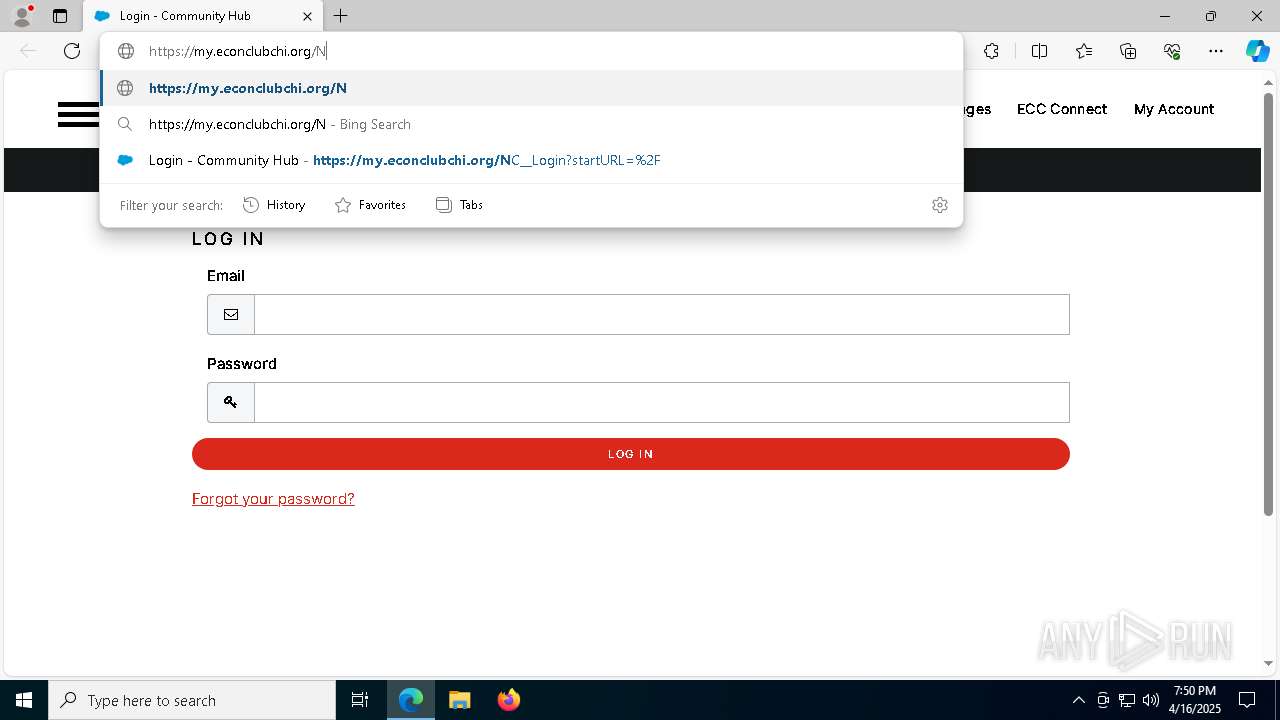
Task: Open Collections icon in toolbar
Action: 1128,51
